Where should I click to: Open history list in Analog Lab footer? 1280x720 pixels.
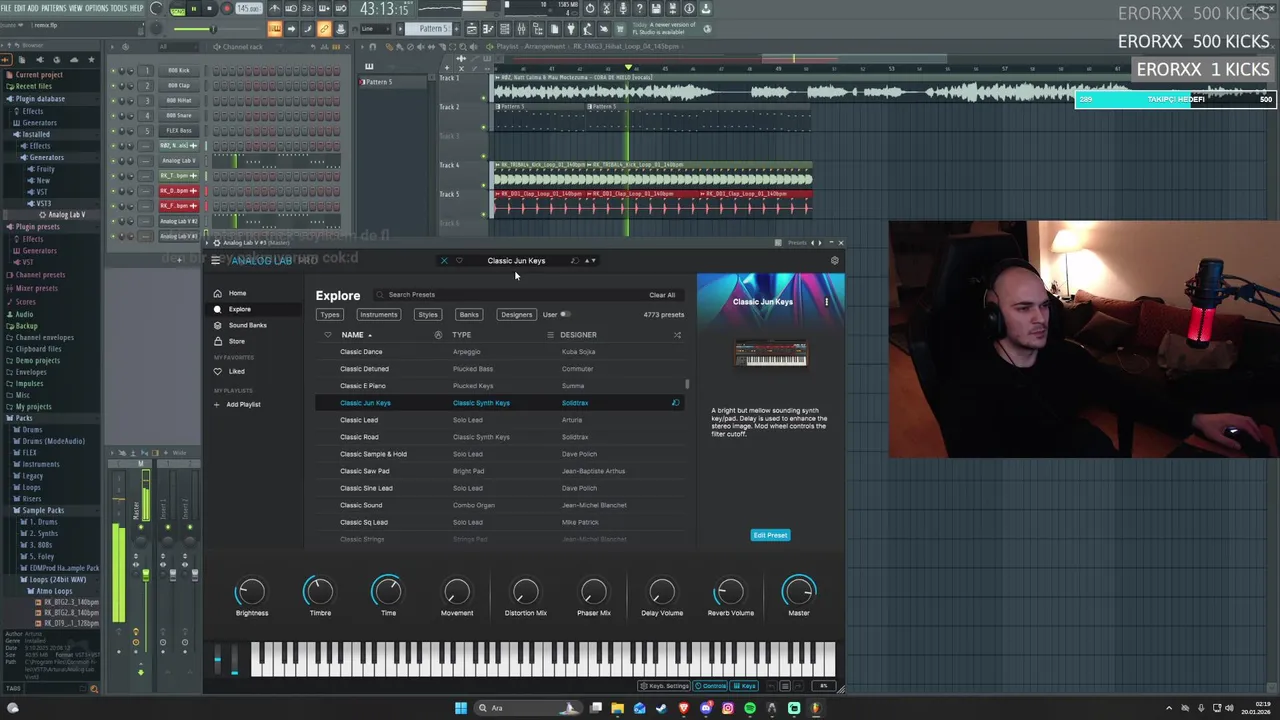click(785, 686)
